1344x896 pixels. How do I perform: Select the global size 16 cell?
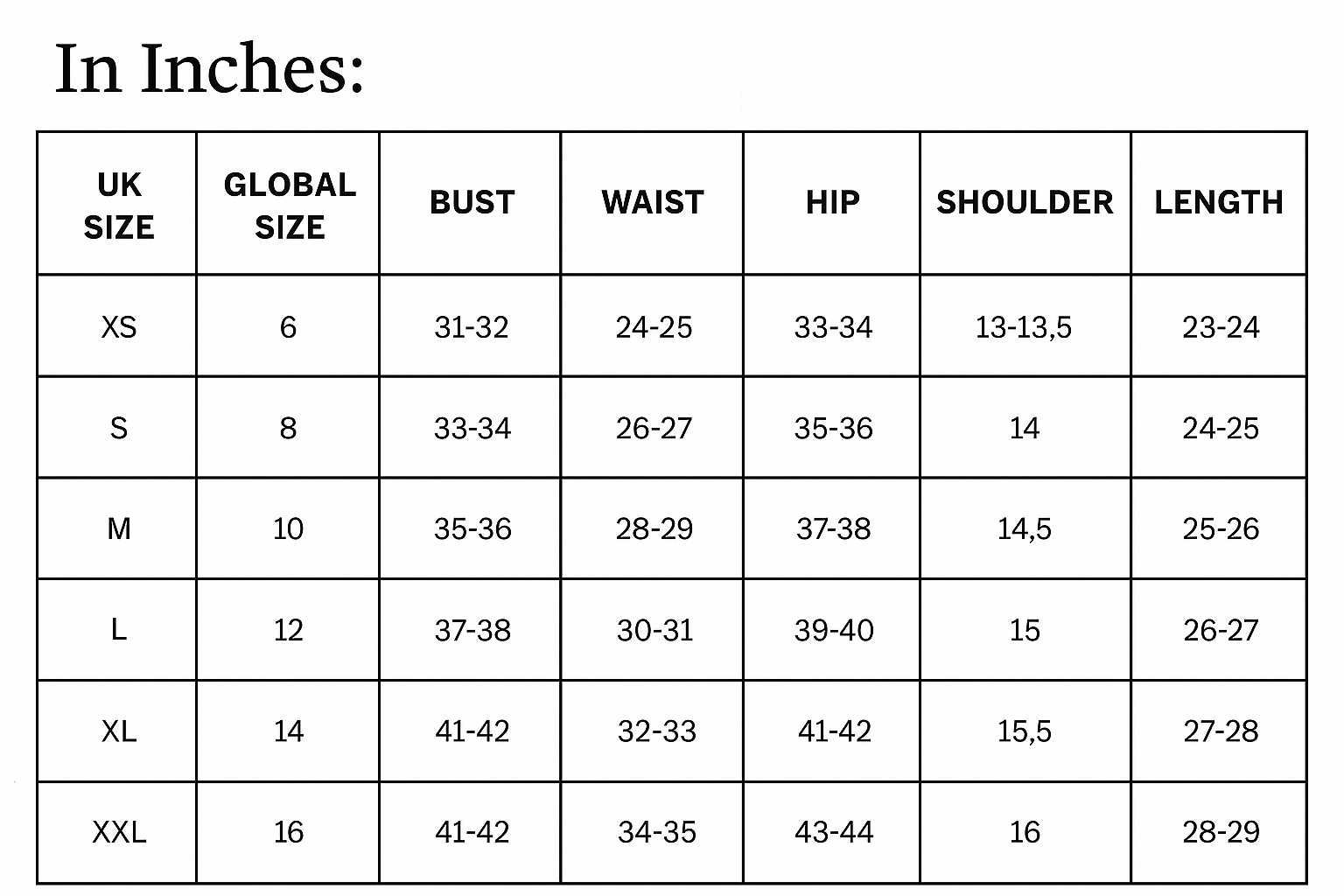288,831
